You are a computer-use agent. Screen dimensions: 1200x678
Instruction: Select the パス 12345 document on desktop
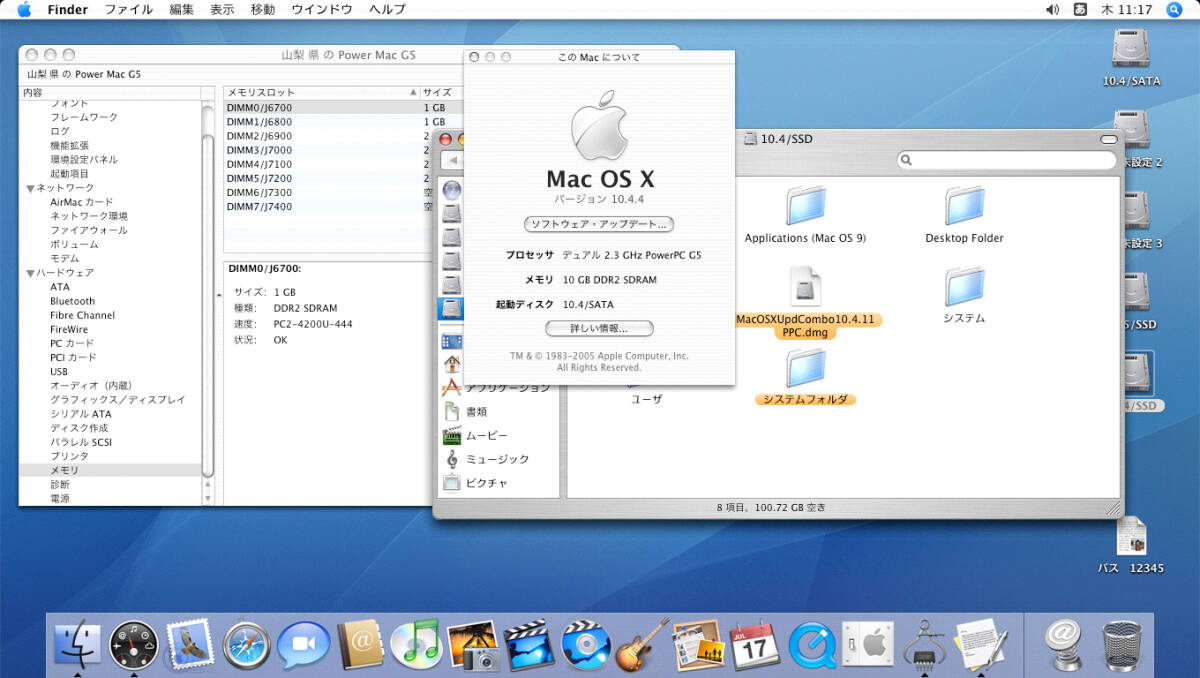coord(1131,545)
